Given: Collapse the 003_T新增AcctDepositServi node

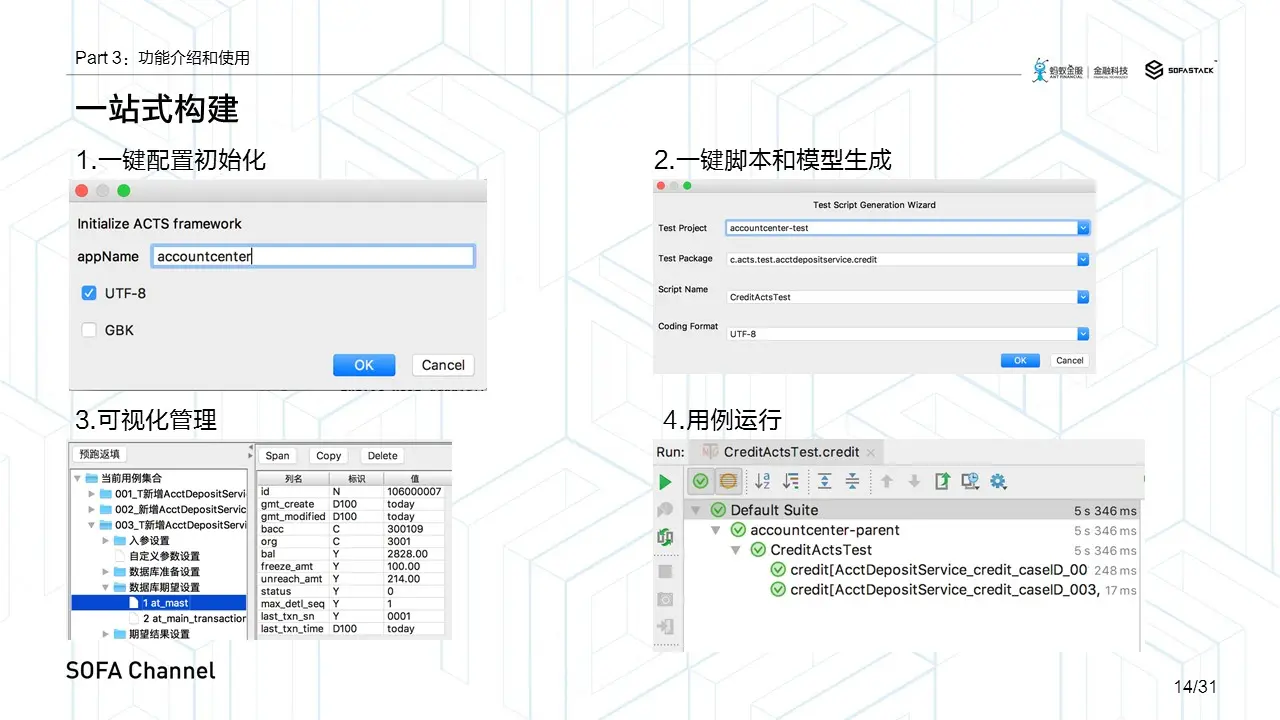Looking at the screenshot, I should click(x=92, y=525).
